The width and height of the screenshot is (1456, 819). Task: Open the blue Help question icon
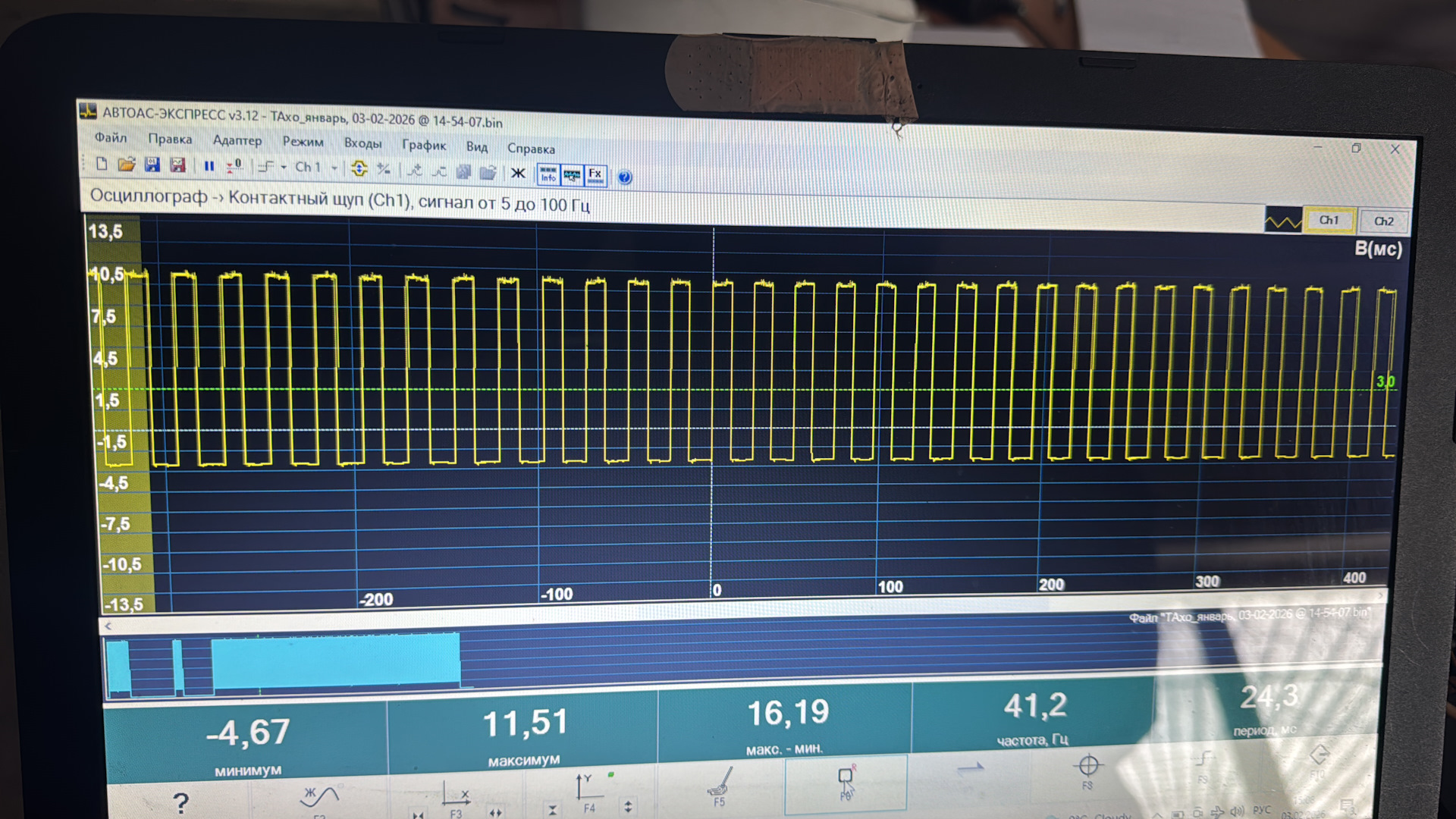pos(625,177)
